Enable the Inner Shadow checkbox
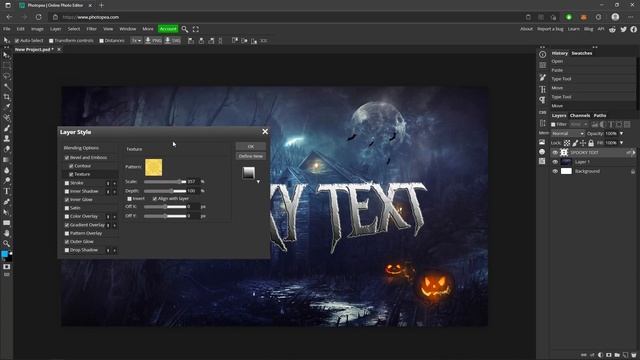This screenshot has height=360, width=640. pyautogui.click(x=67, y=191)
